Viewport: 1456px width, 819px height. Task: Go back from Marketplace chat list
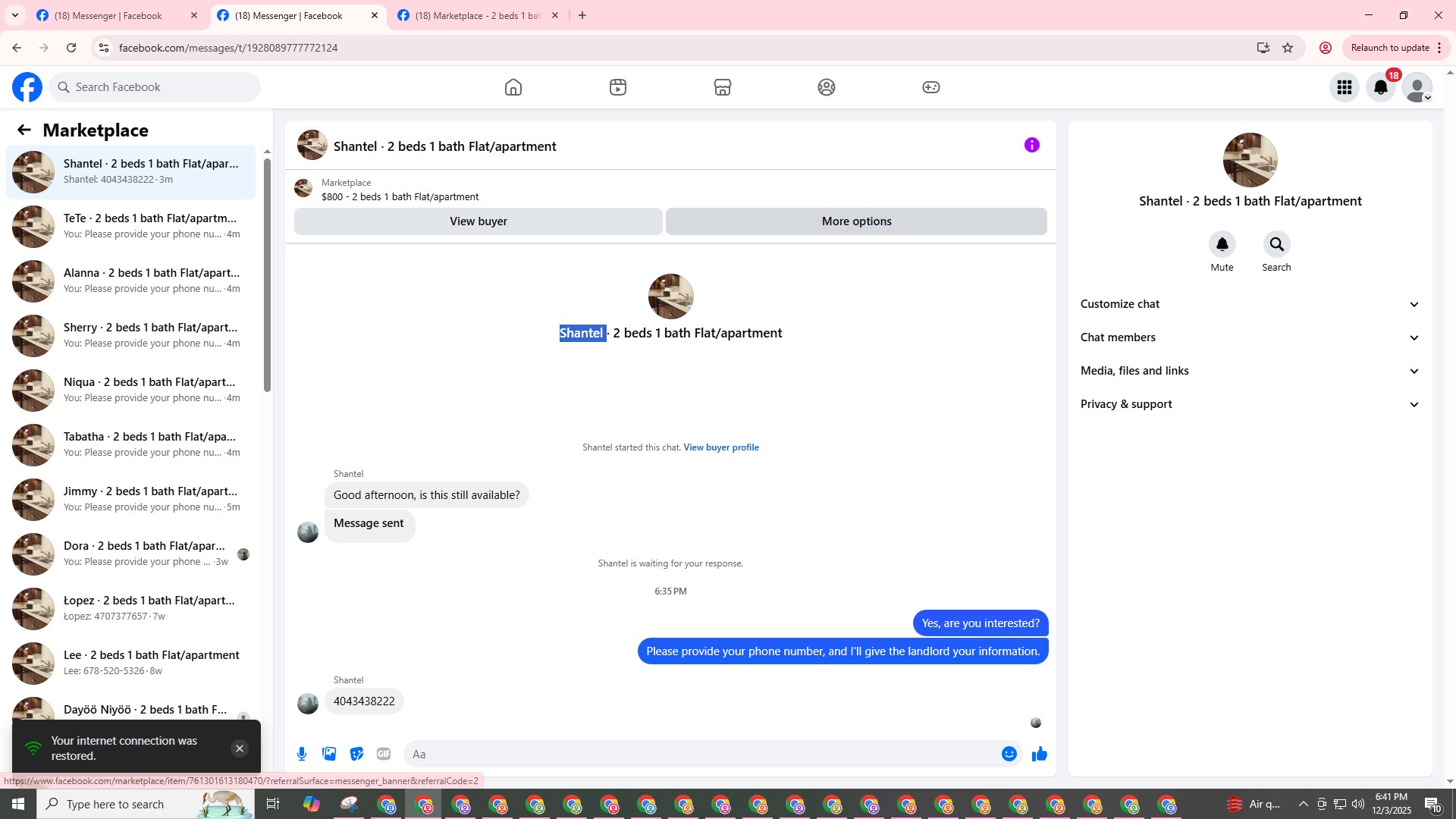(24, 130)
